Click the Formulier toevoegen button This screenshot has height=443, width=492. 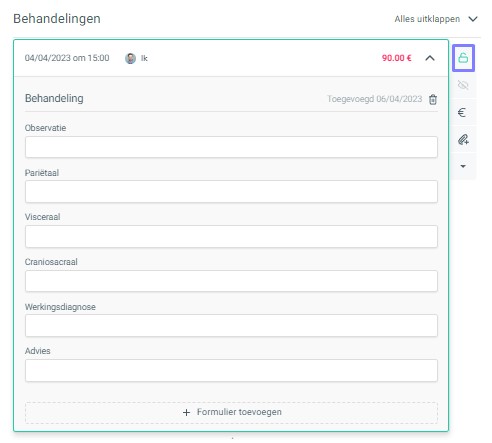[x=231, y=412]
